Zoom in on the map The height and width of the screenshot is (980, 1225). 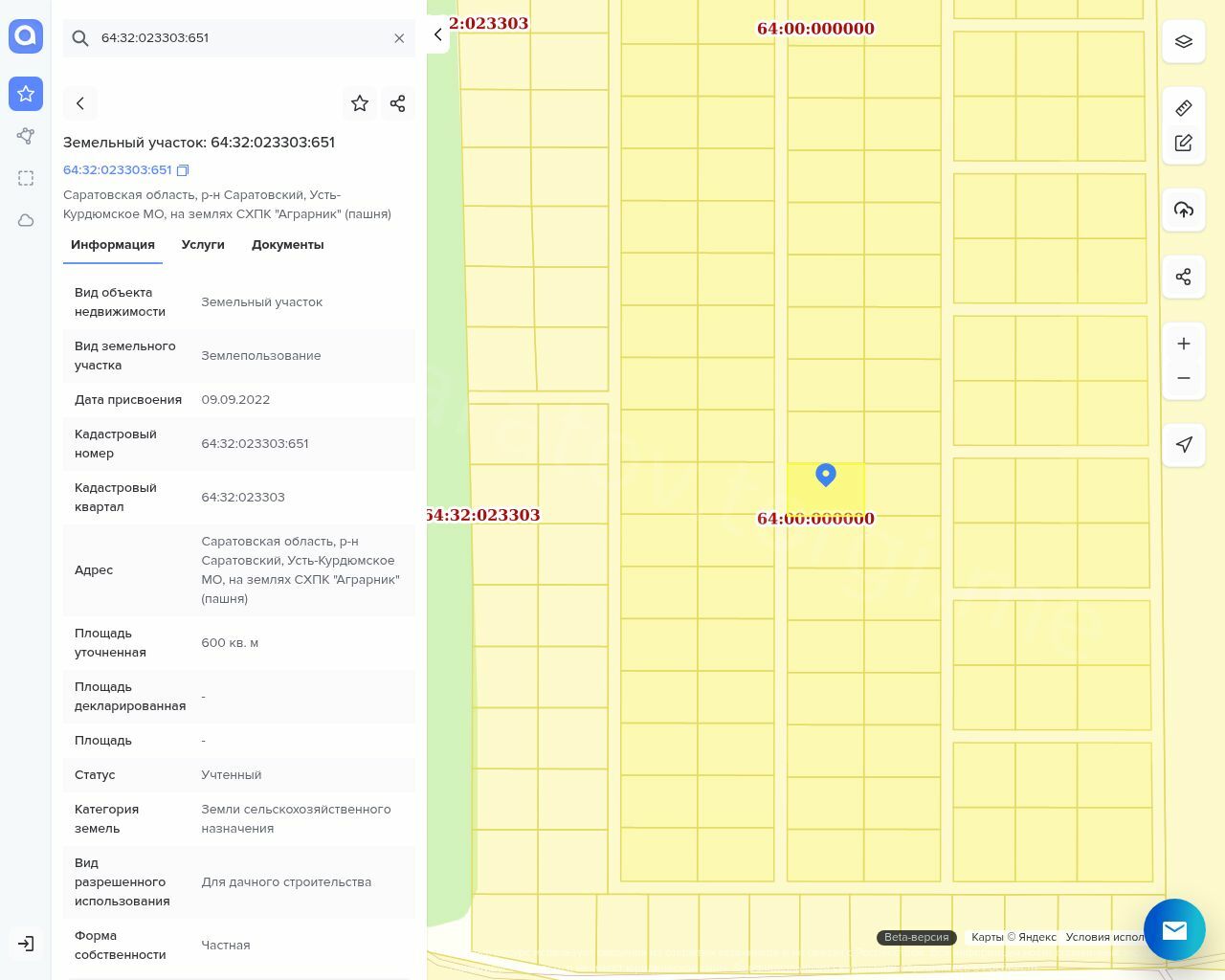click(x=1184, y=344)
